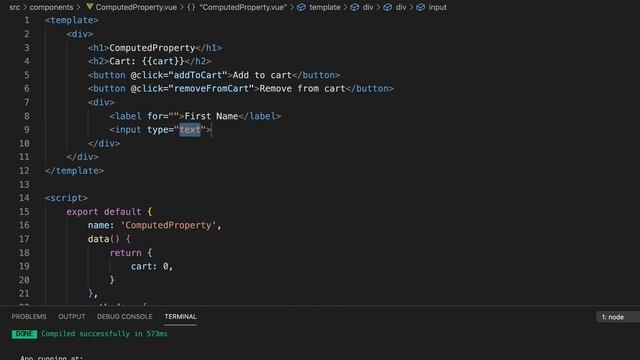Image resolution: width=640 pixels, height=360 pixels.
Task: Click the template symbol icon in breadcrumb
Action: point(301,7)
